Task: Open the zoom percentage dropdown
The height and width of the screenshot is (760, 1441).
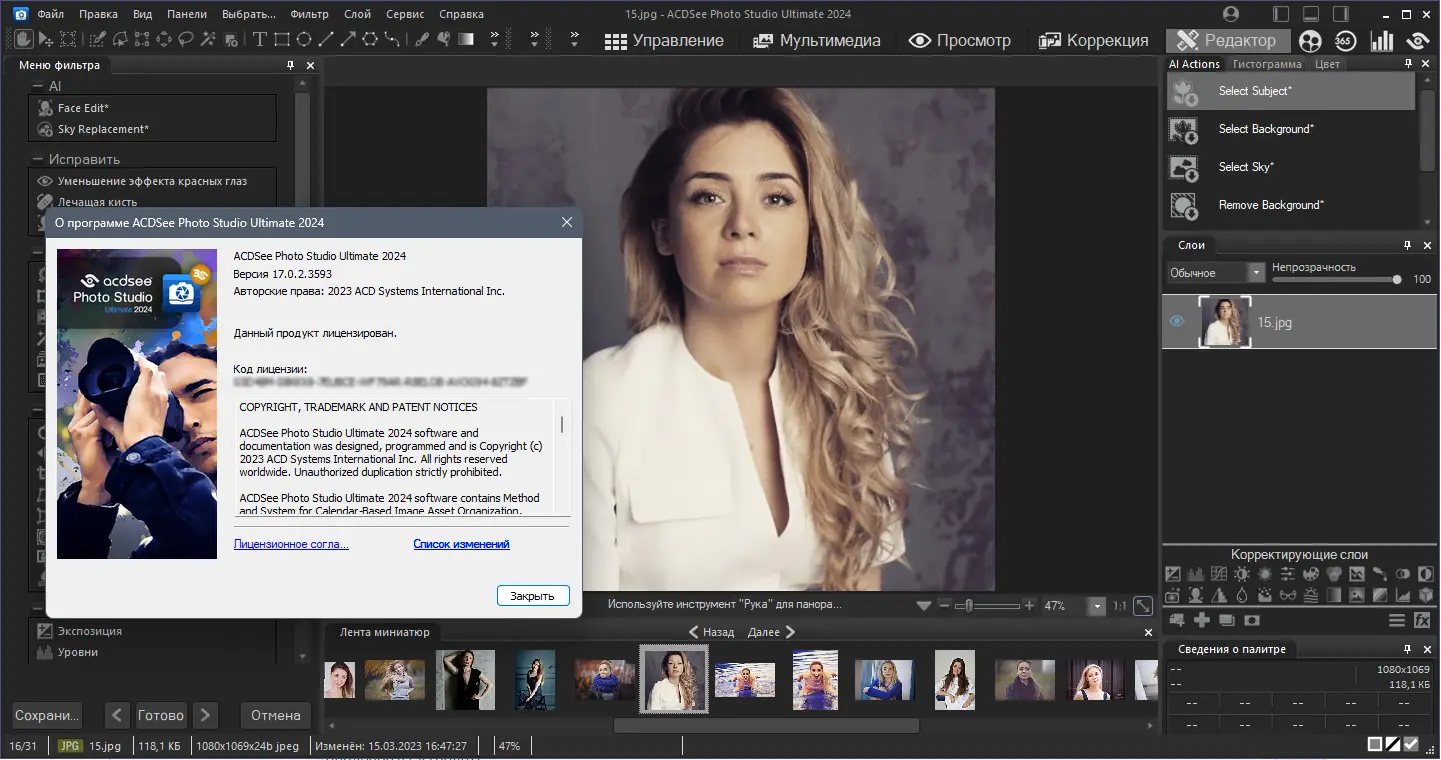Action: coord(1097,606)
